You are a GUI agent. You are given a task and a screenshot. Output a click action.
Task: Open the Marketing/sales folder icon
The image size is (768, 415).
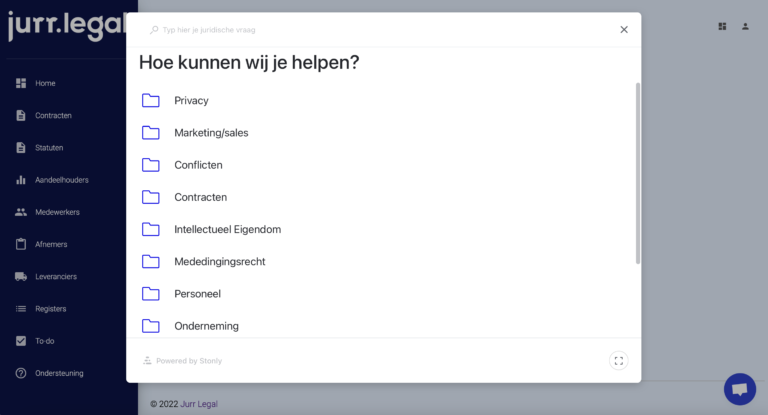(x=151, y=133)
